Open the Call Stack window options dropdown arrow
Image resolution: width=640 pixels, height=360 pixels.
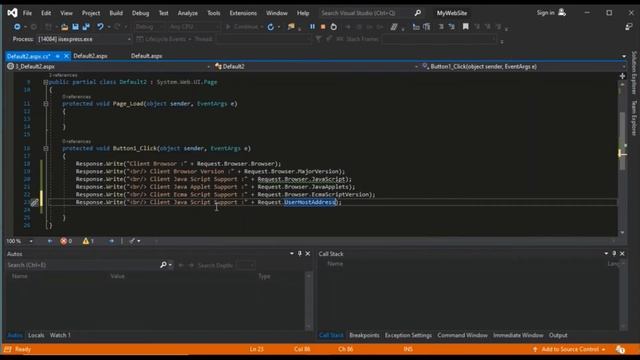606,253
